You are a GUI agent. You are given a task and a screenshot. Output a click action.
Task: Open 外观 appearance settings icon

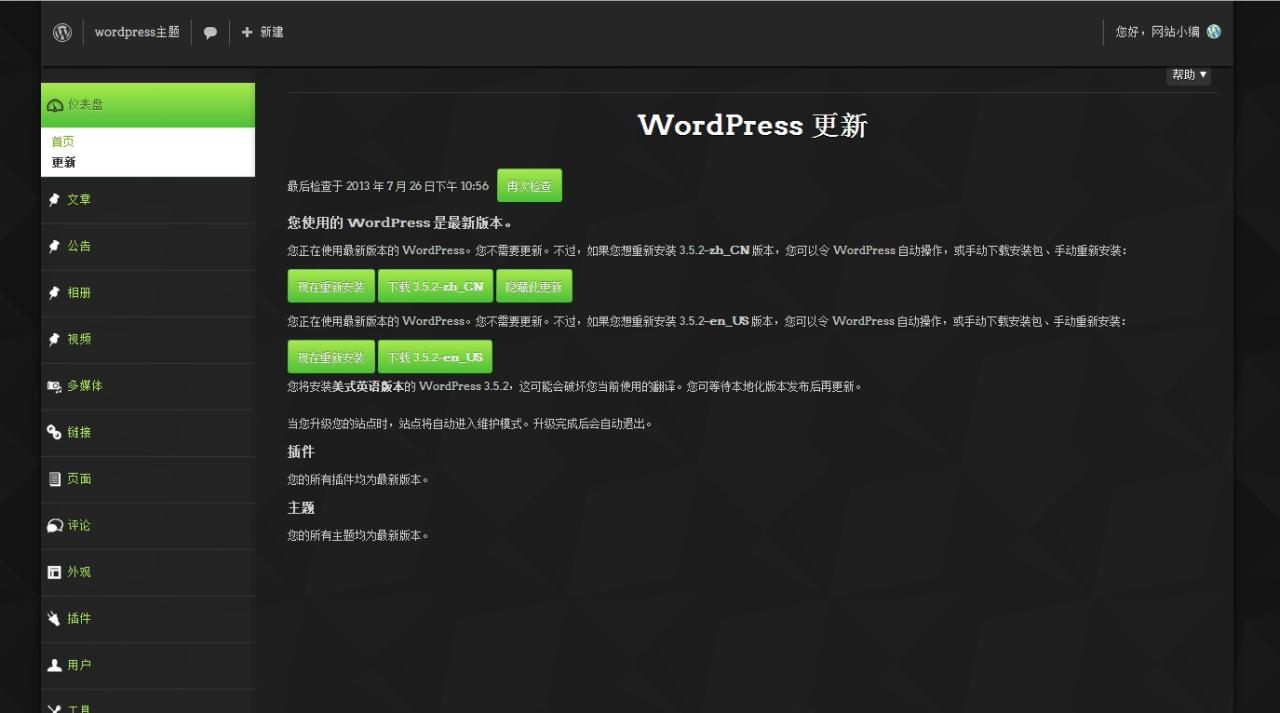[x=55, y=572]
